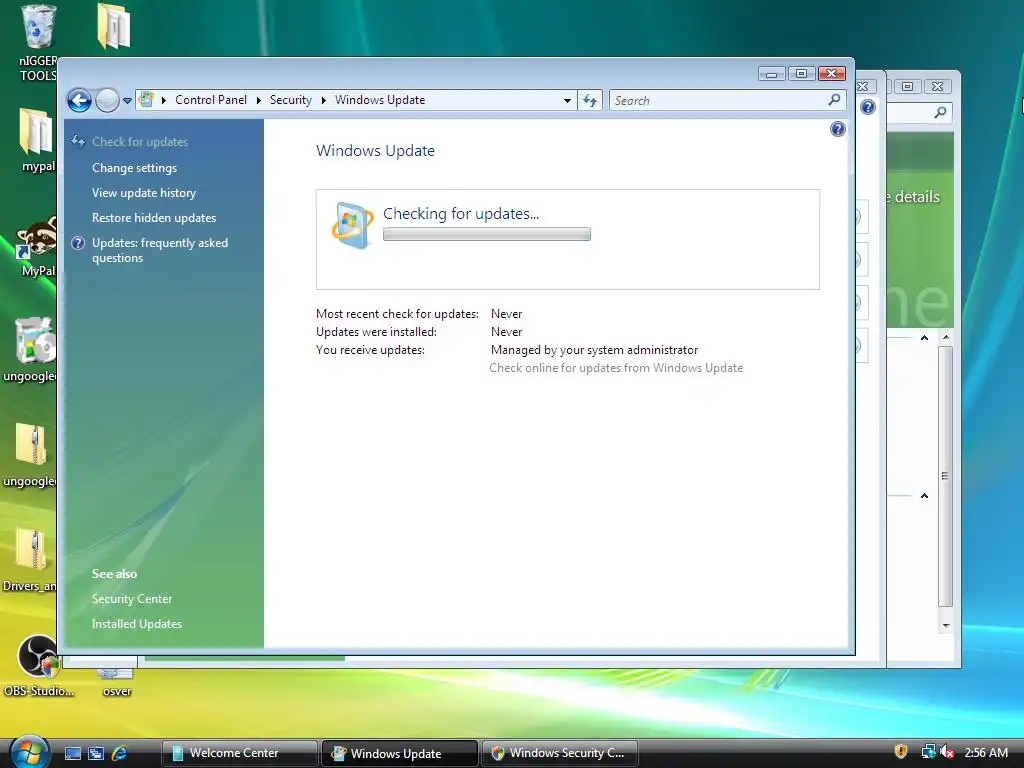Click Check for updates in sidebar
Screen dimensions: 1024x768
[140, 142]
